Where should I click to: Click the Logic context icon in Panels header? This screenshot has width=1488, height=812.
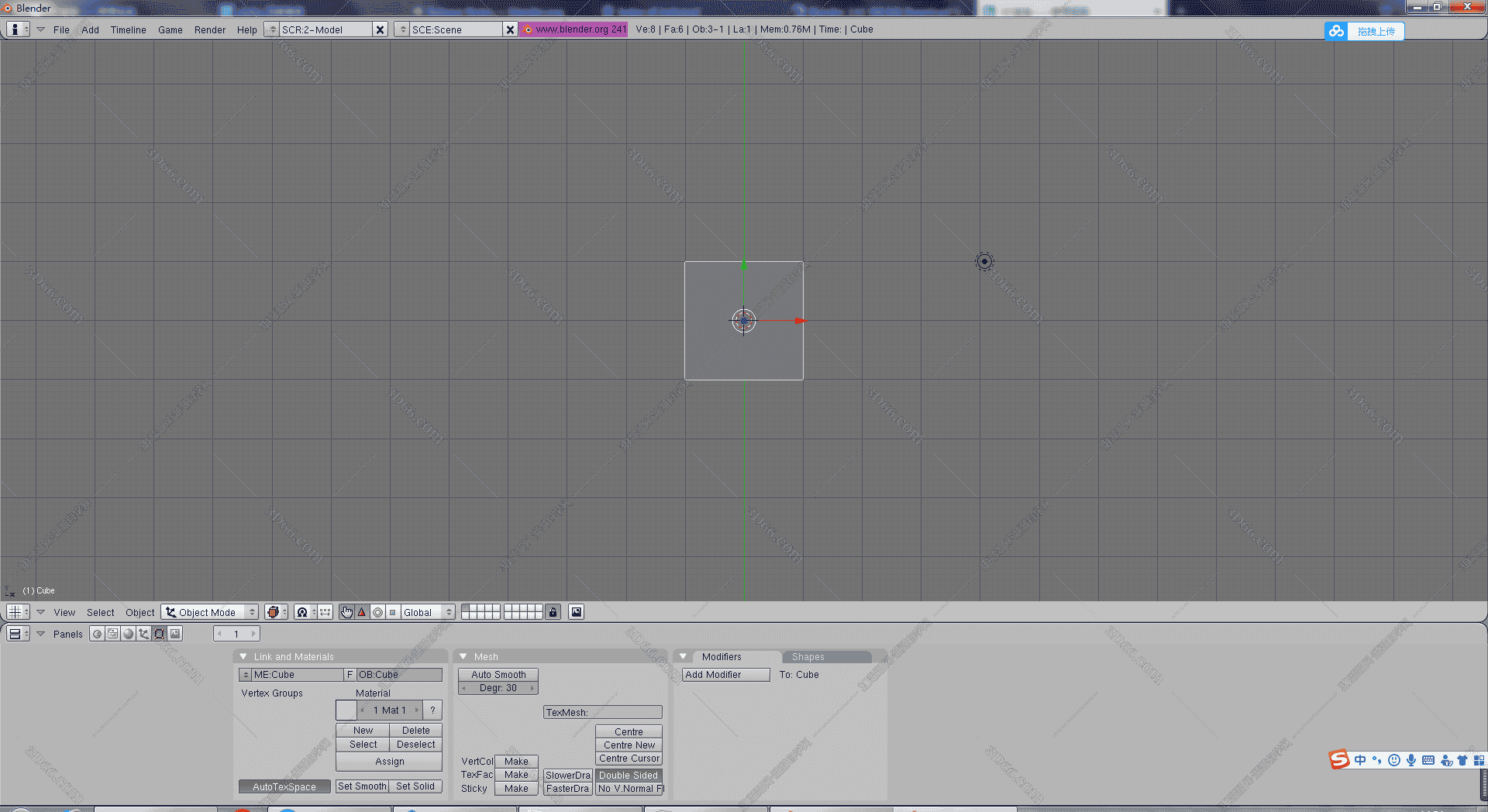98,634
